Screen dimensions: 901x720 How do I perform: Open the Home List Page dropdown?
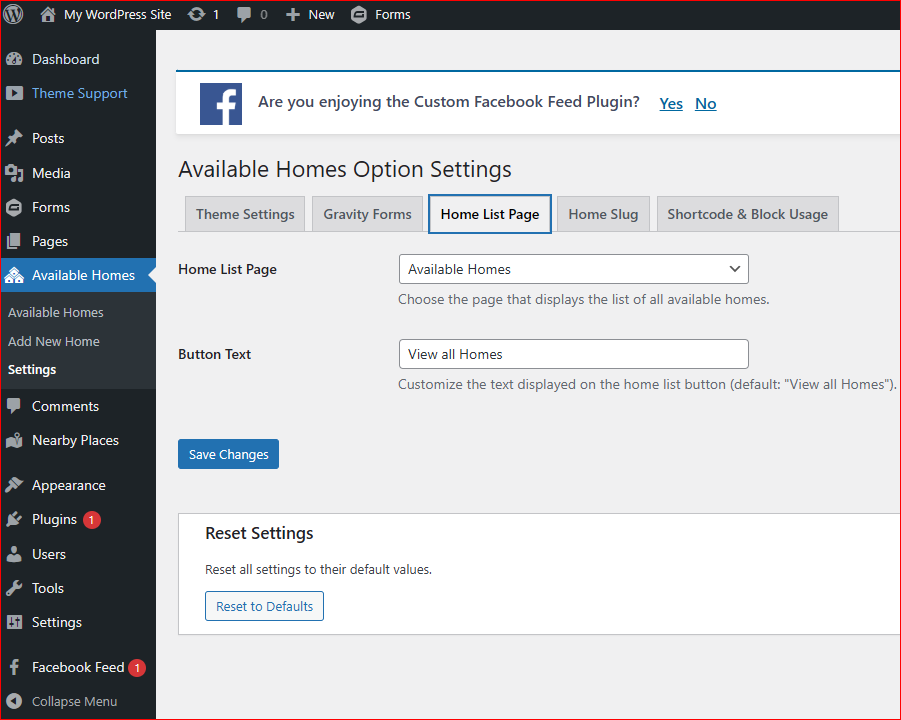(x=573, y=269)
